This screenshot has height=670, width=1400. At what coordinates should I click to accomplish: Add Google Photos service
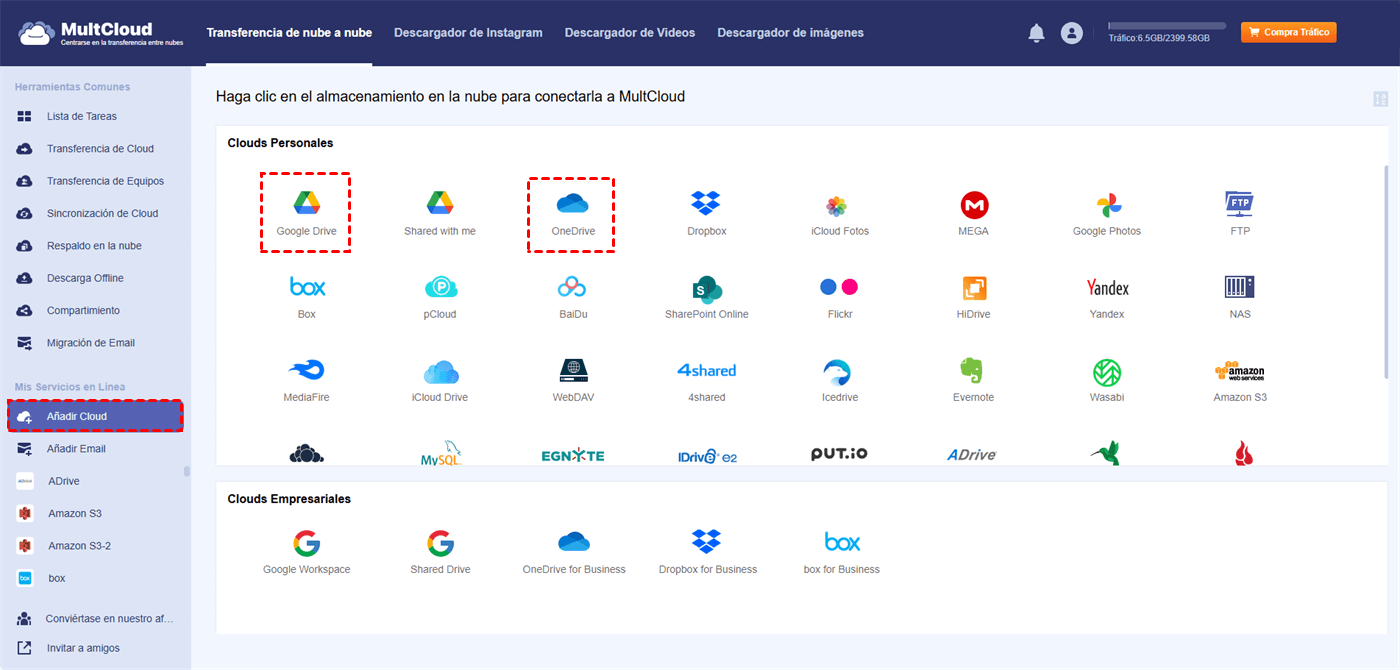tap(1106, 214)
